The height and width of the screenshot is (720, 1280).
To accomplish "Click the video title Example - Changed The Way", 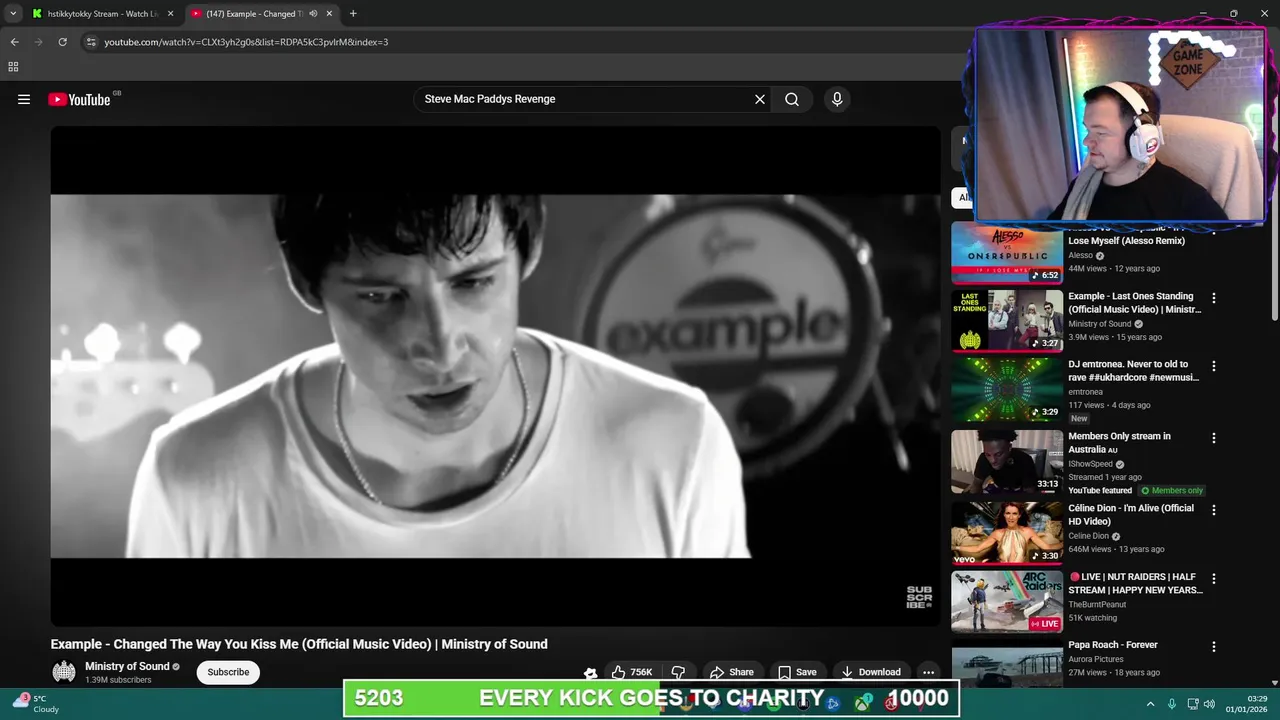I will [x=299, y=644].
